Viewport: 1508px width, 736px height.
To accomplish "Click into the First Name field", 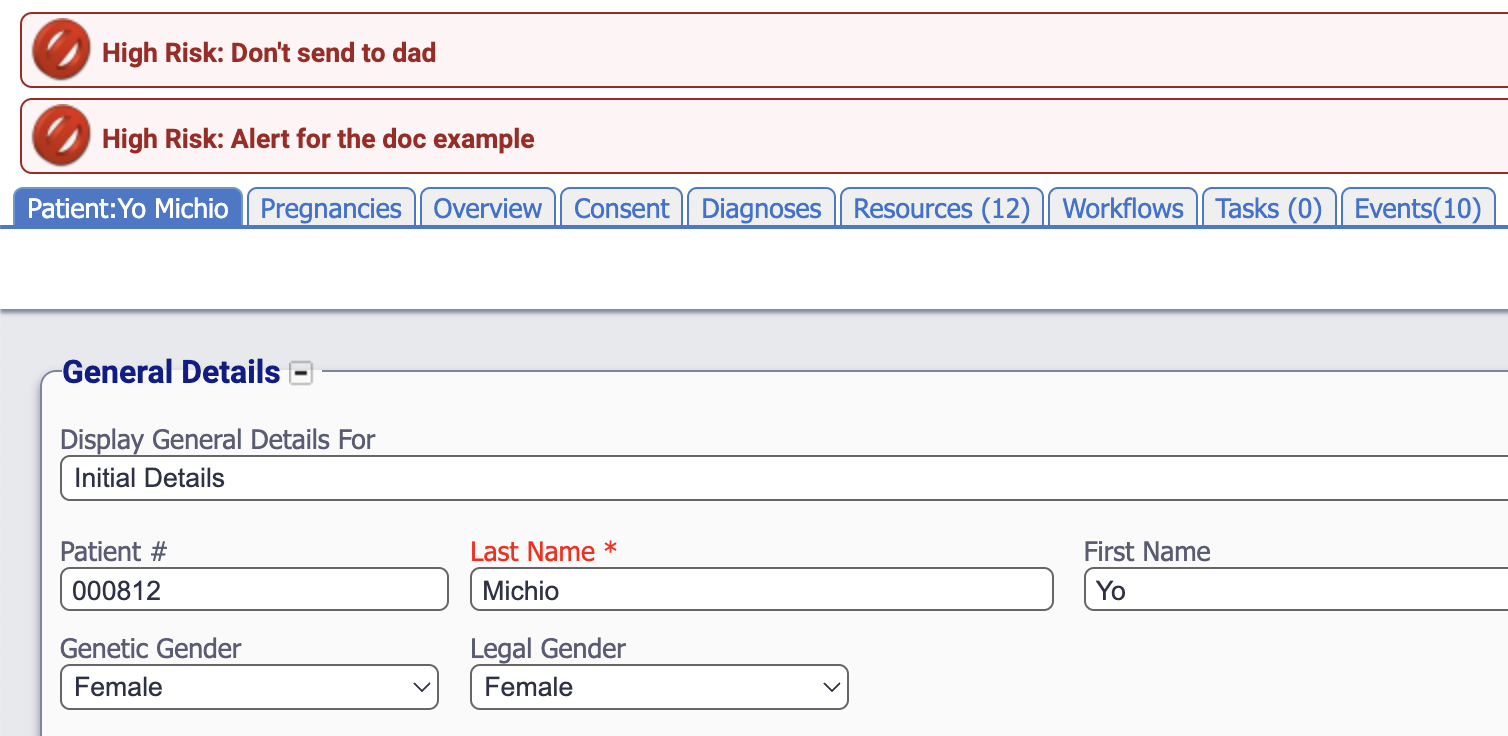I will pyautogui.click(x=1296, y=590).
